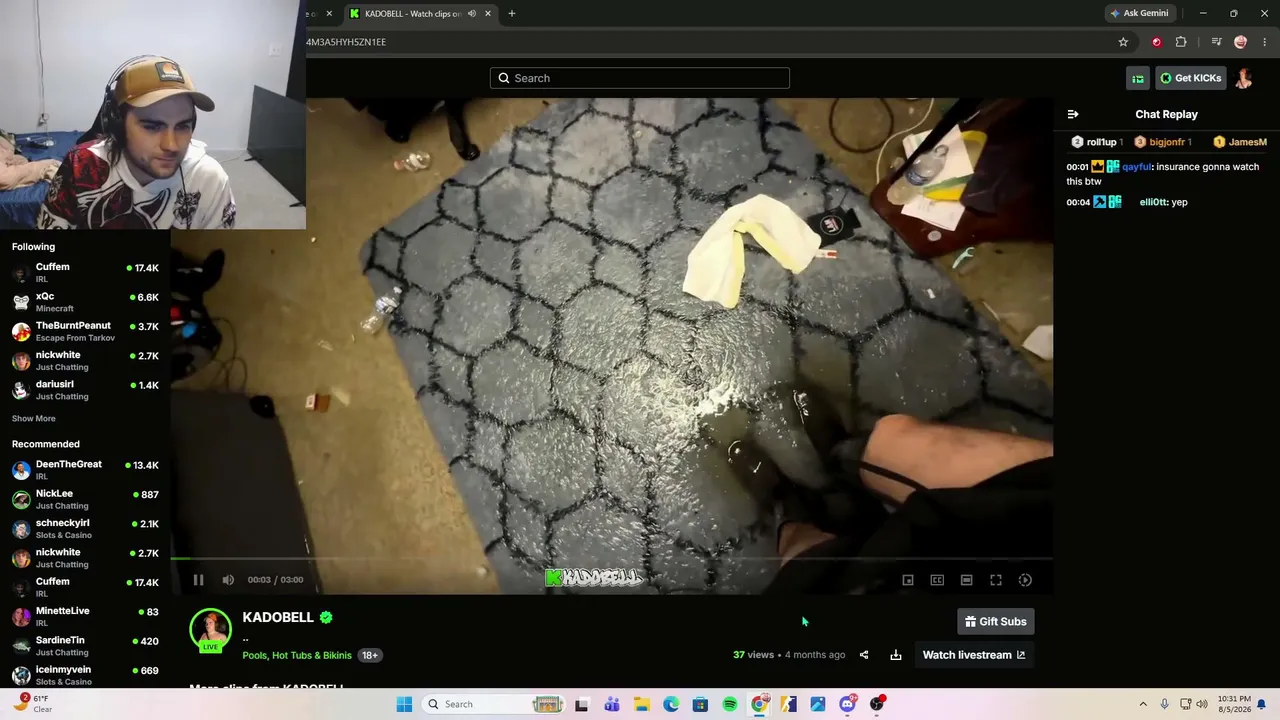Image resolution: width=1280 pixels, height=720 pixels.
Task: Show hidden system tray icons
Action: [x=1143, y=704]
